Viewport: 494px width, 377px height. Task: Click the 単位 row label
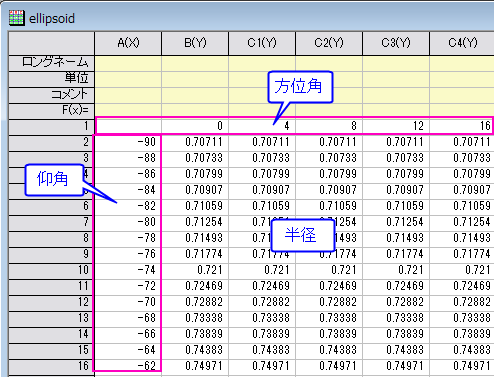coord(51,79)
